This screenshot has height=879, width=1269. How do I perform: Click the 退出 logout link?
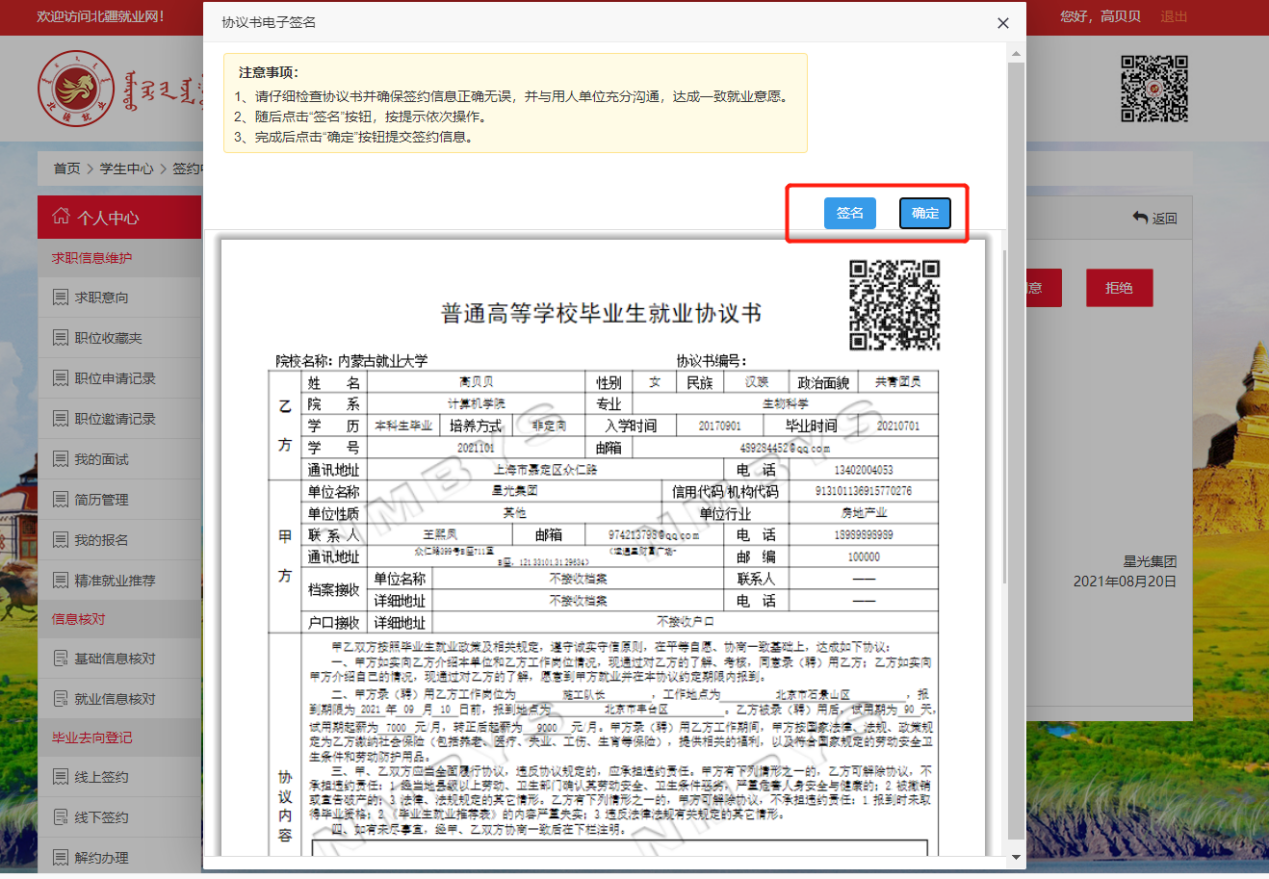[1174, 17]
